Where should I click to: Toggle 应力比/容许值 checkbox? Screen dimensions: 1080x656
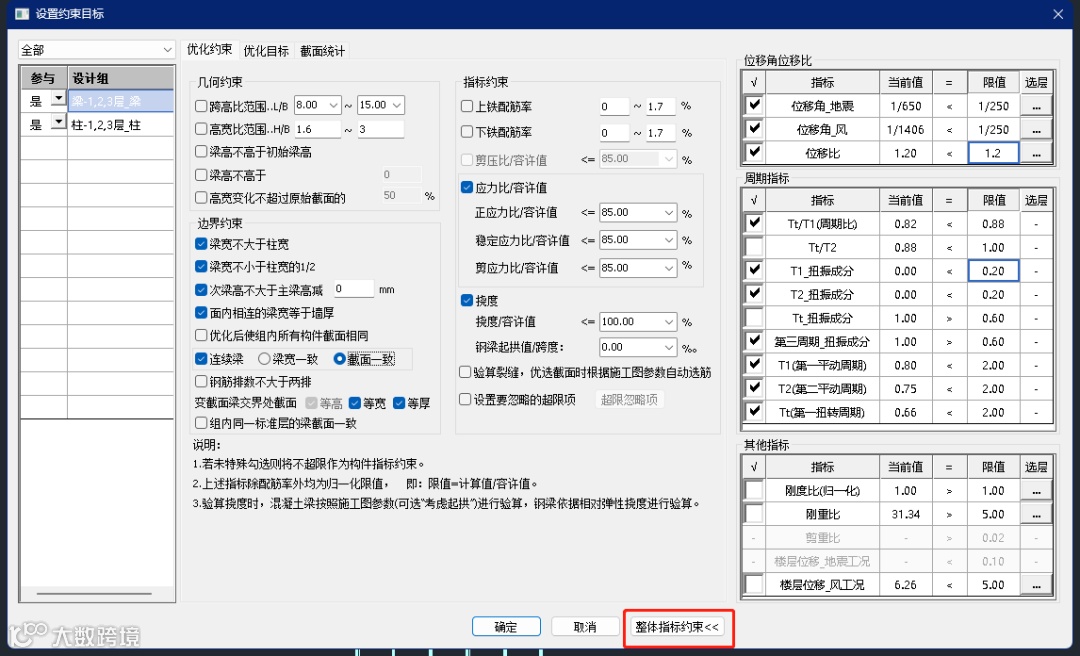click(467, 187)
